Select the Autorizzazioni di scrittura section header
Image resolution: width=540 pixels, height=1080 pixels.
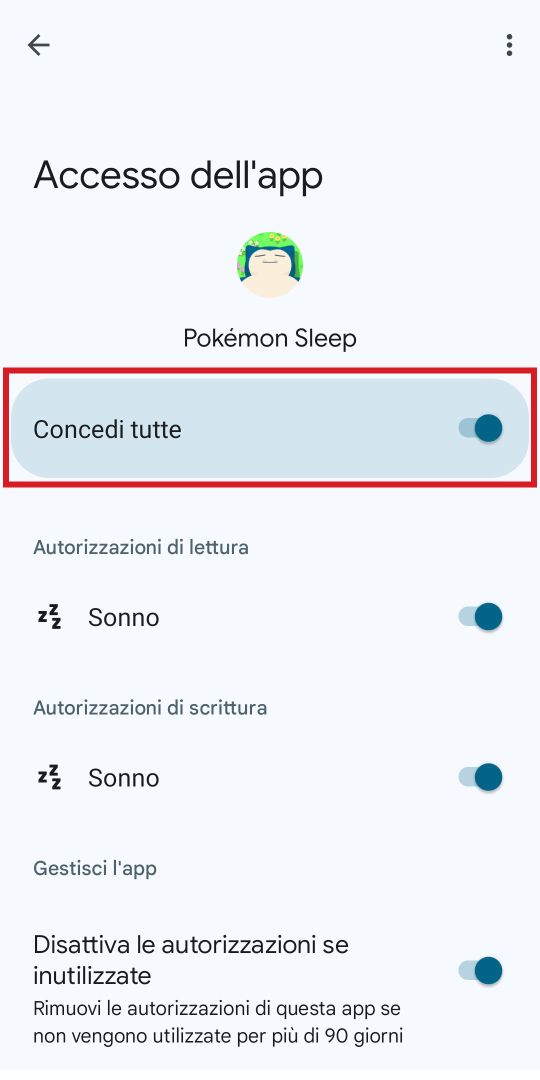point(149,707)
